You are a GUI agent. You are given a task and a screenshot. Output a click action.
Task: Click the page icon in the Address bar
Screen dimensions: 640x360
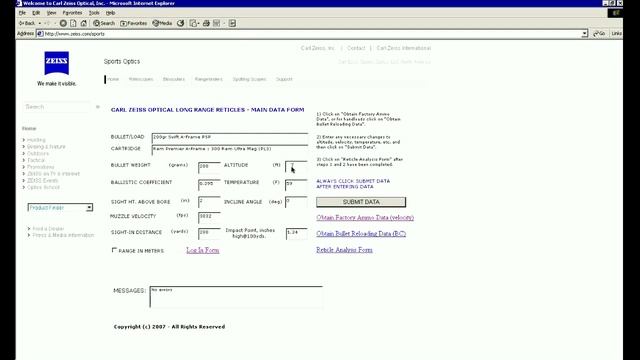40,33
